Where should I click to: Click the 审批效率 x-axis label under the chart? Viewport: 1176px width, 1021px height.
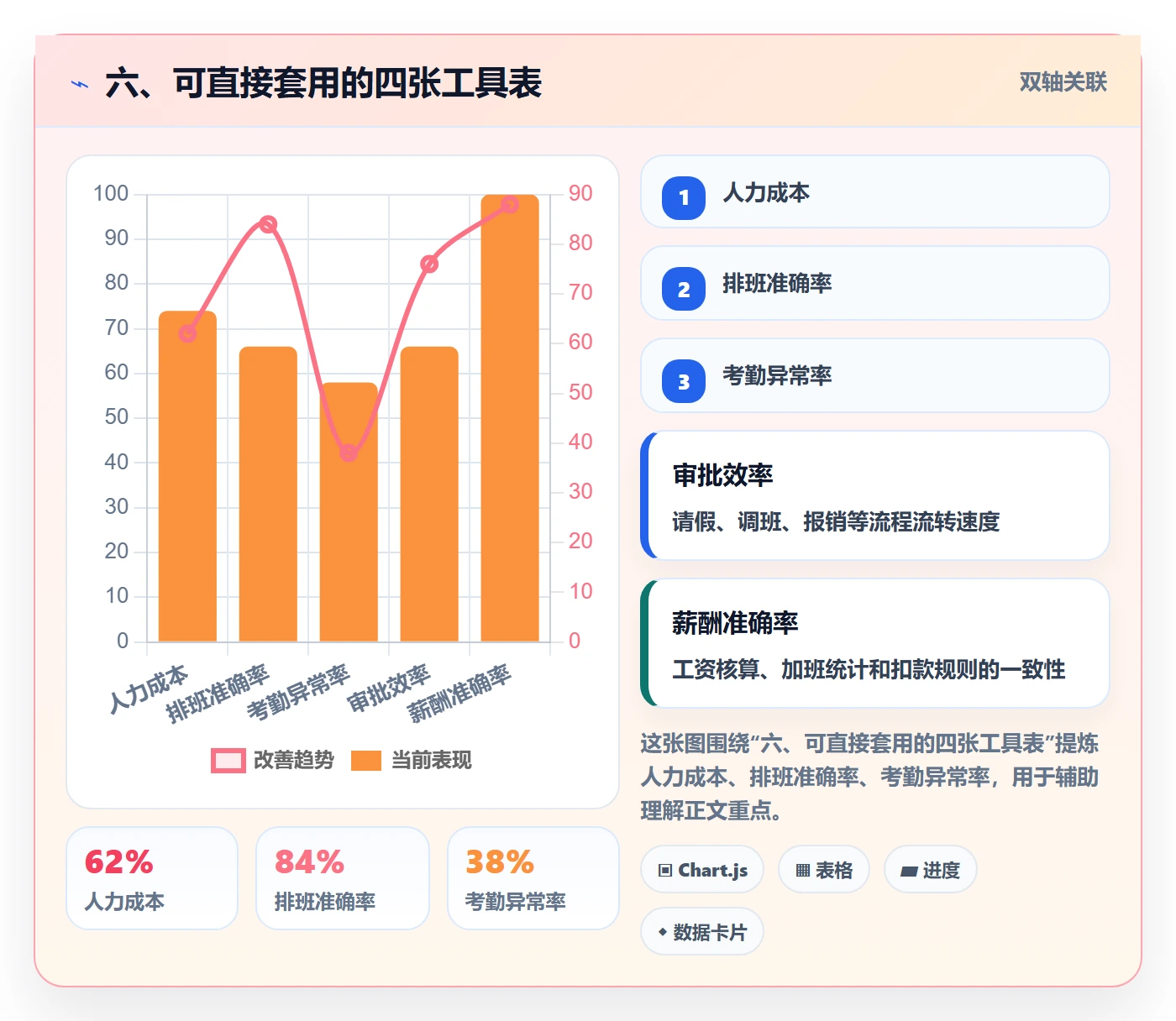389,688
